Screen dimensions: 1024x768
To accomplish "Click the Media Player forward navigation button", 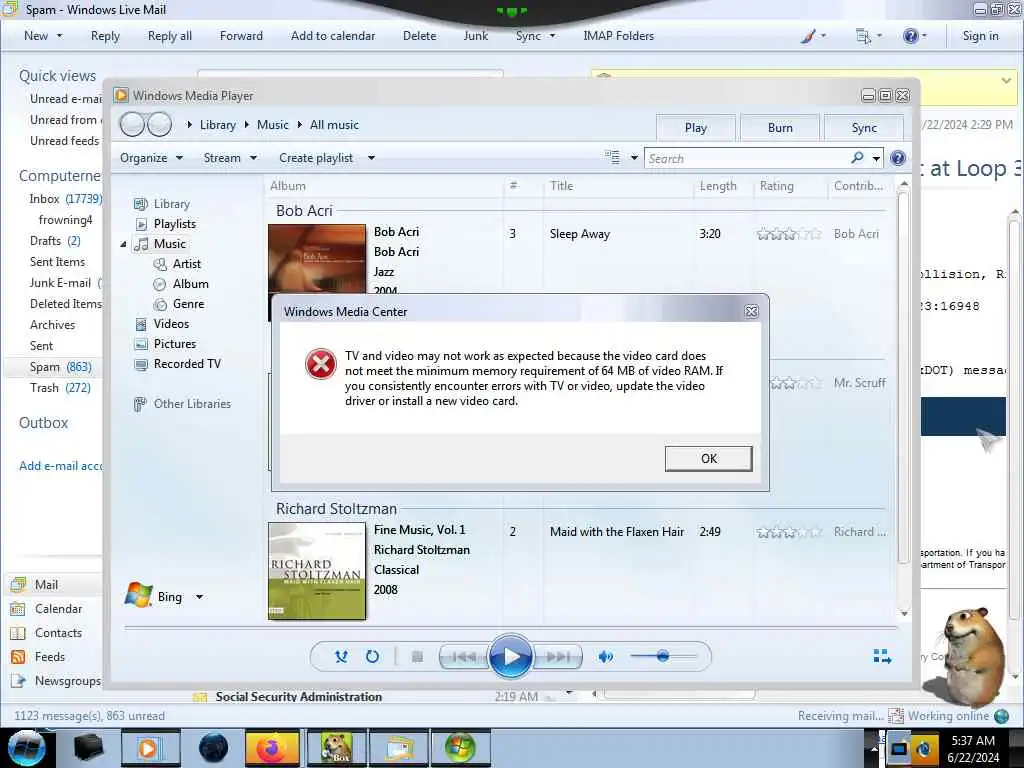I will [x=159, y=124].
